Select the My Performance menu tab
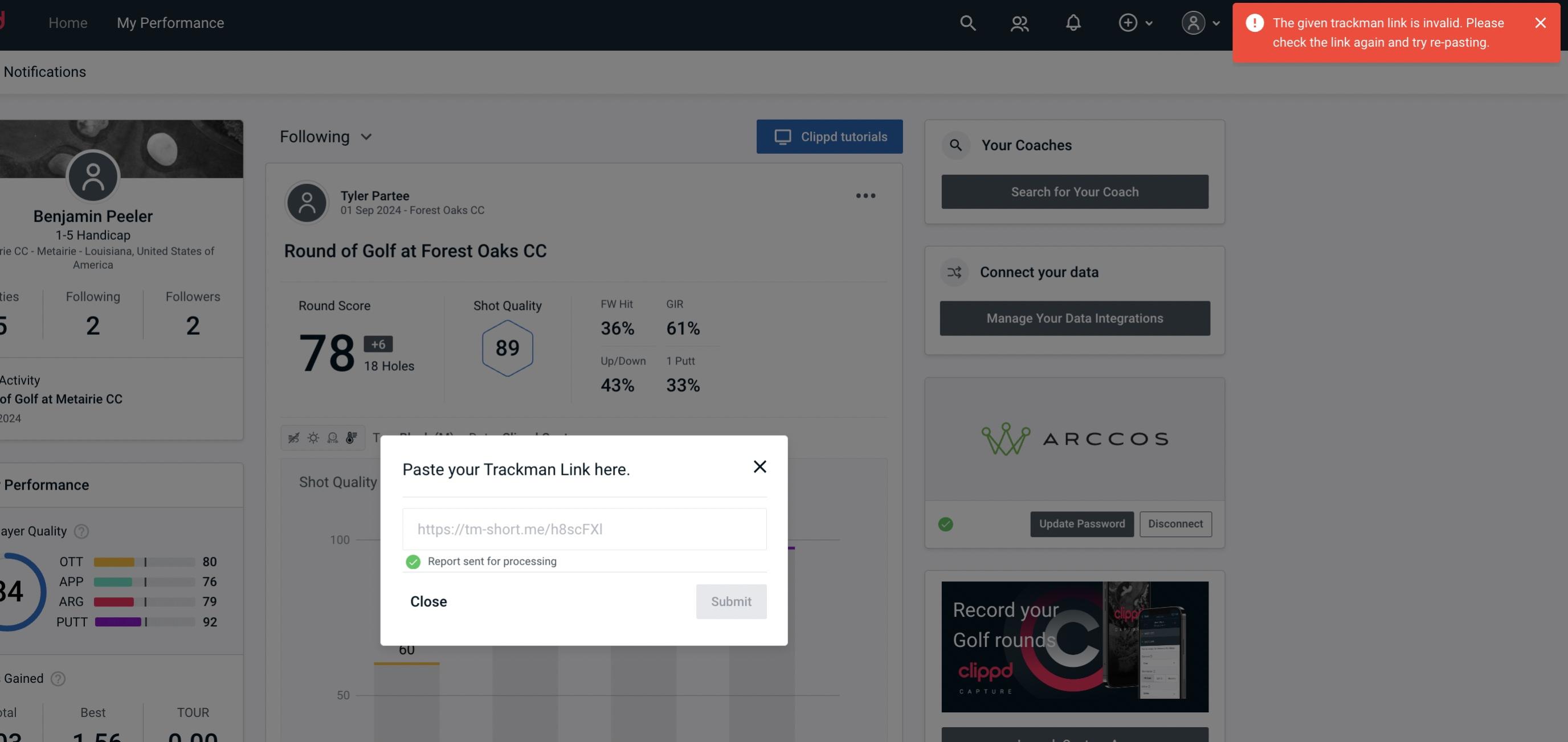 pos(170,21)
